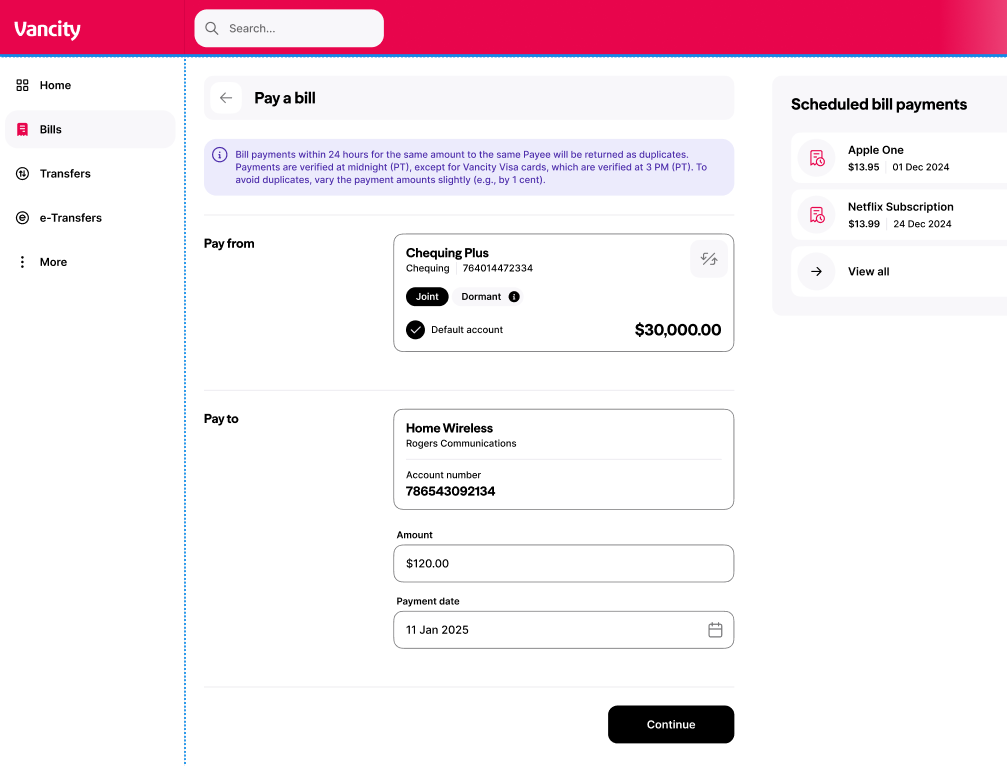Image resolution: width=1007 pixels, height=766 pixels.
Task: Toggle the Default account checkmark
Action: coord(415,329)
